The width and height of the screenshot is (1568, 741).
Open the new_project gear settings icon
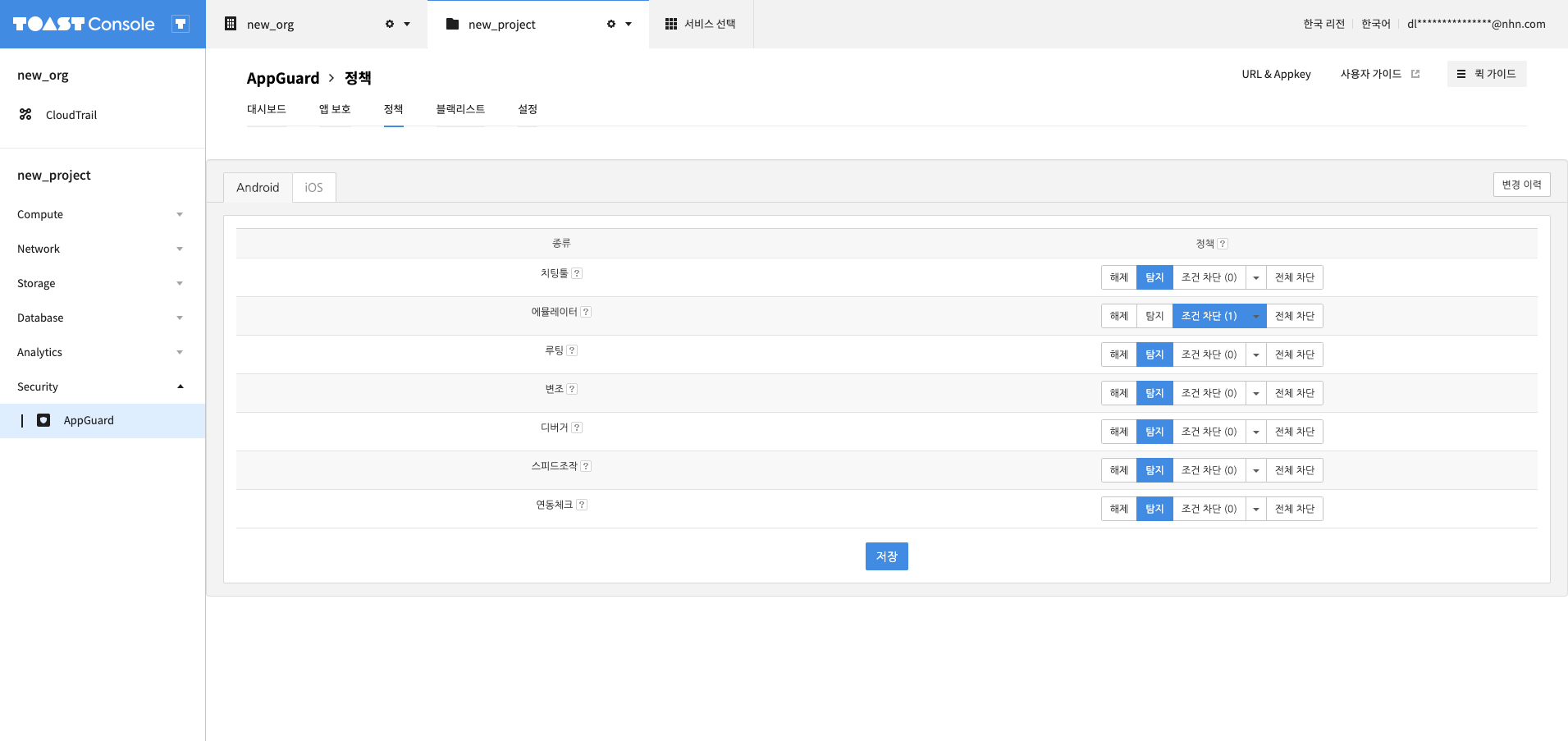[611, 24]
